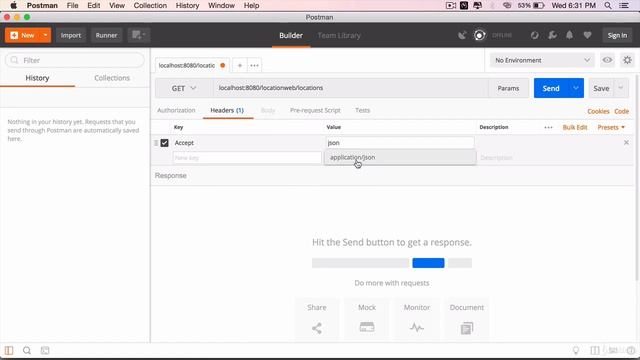This screenshot has width=640, height=360.
Task: Click the Document icon
Action: click(x=467, y=328)
